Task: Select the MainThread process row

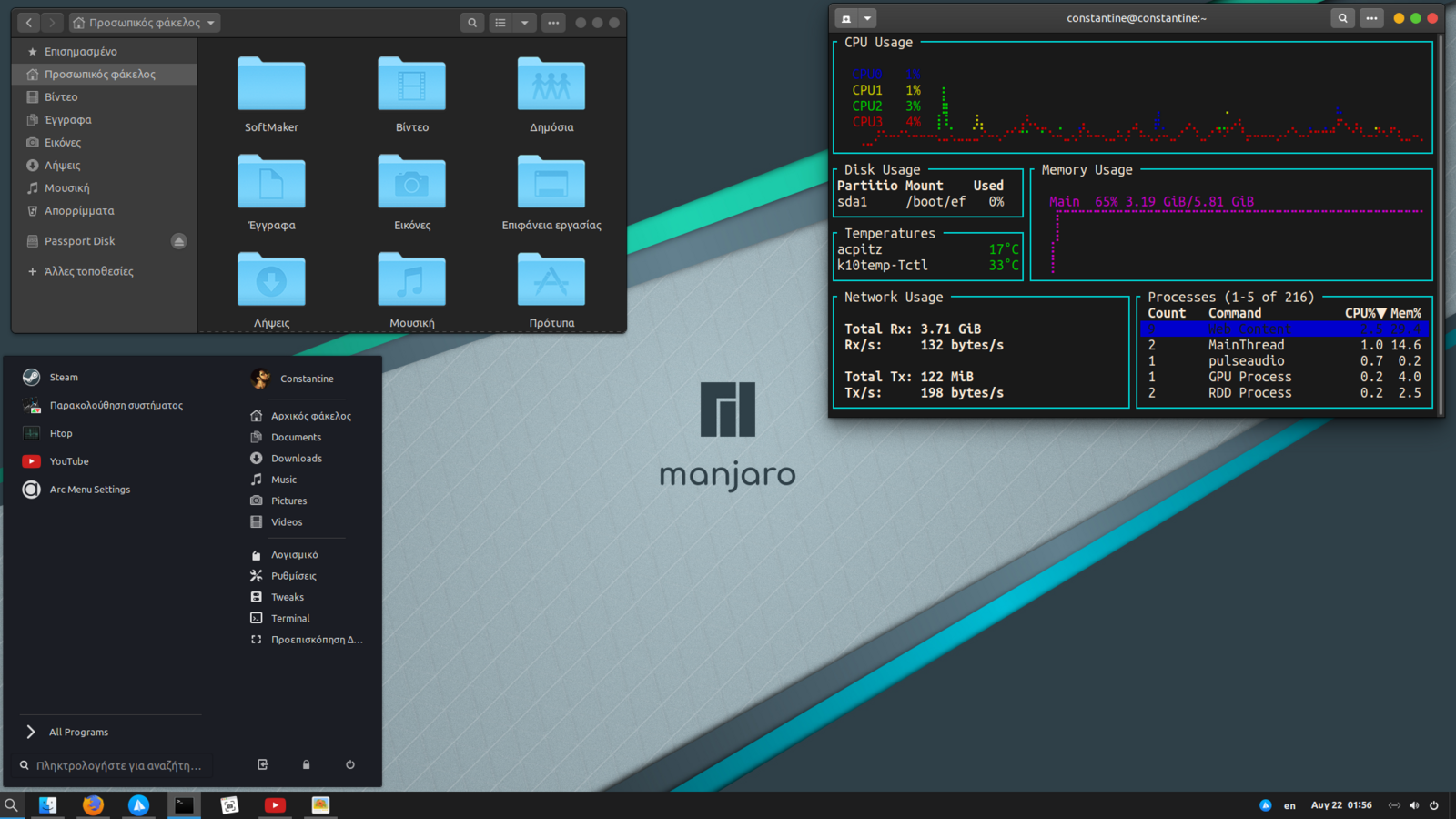Action: click(x=1284, y=345)
